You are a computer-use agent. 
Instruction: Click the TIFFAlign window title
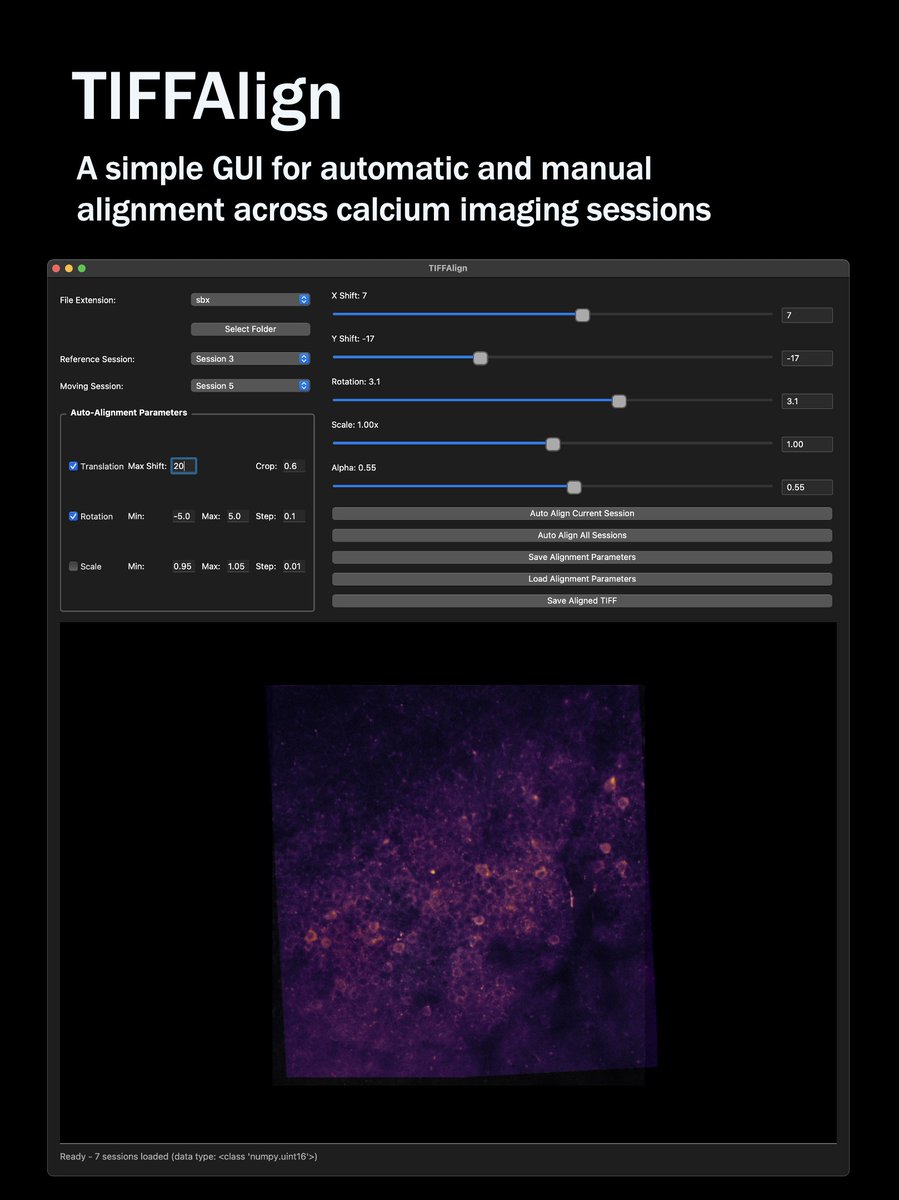(x=448, y=268)
